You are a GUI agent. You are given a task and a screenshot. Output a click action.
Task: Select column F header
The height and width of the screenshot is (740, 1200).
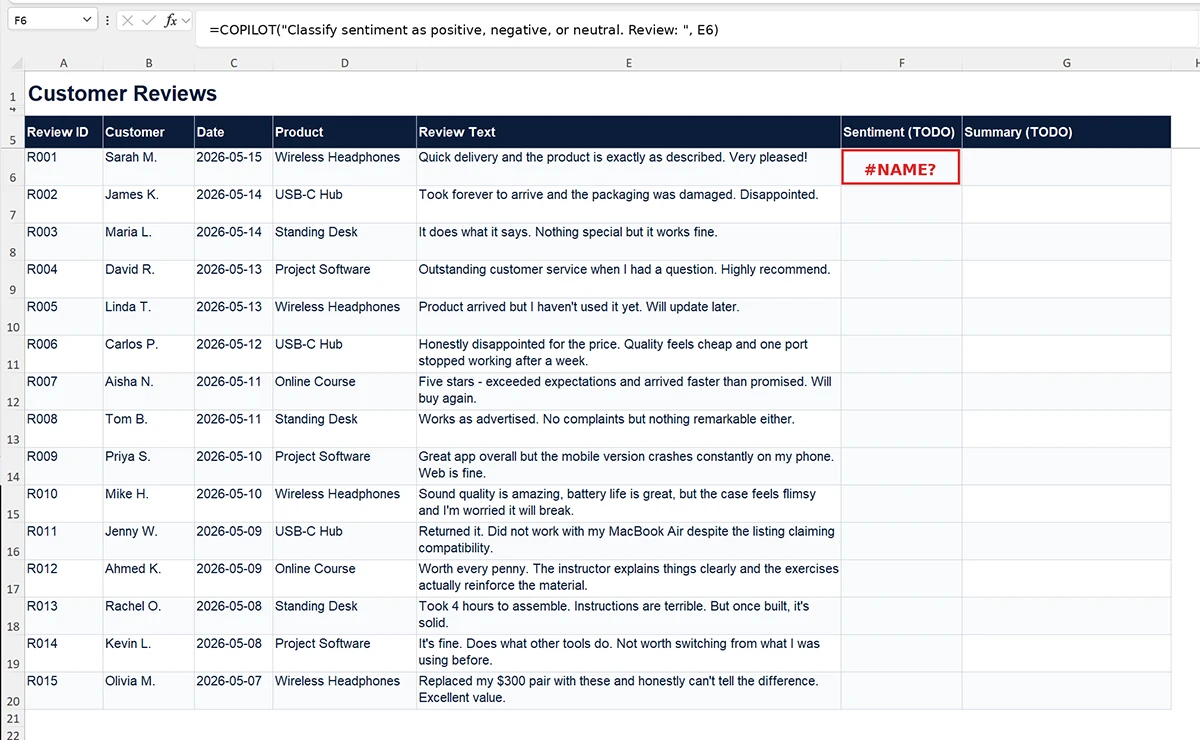coord(901,63)
